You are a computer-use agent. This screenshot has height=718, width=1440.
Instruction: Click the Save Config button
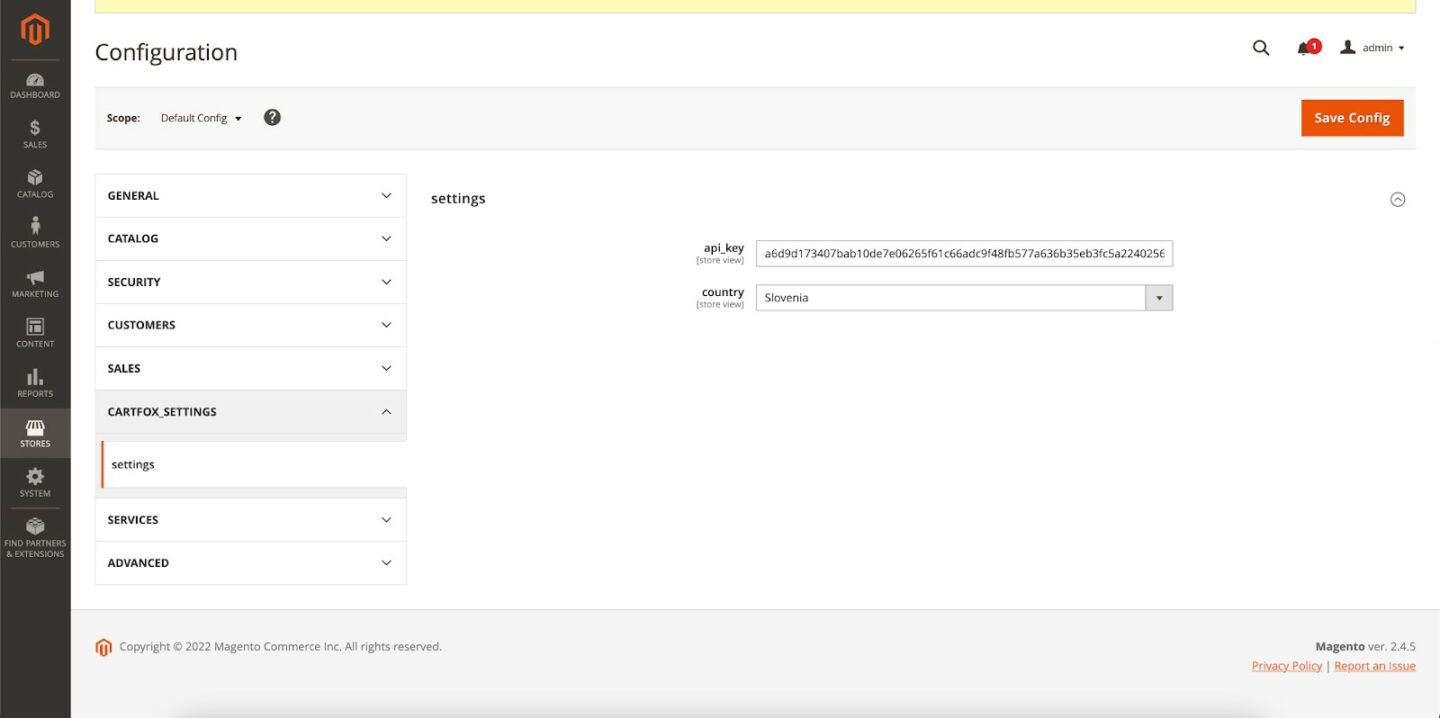point(1352,118)
